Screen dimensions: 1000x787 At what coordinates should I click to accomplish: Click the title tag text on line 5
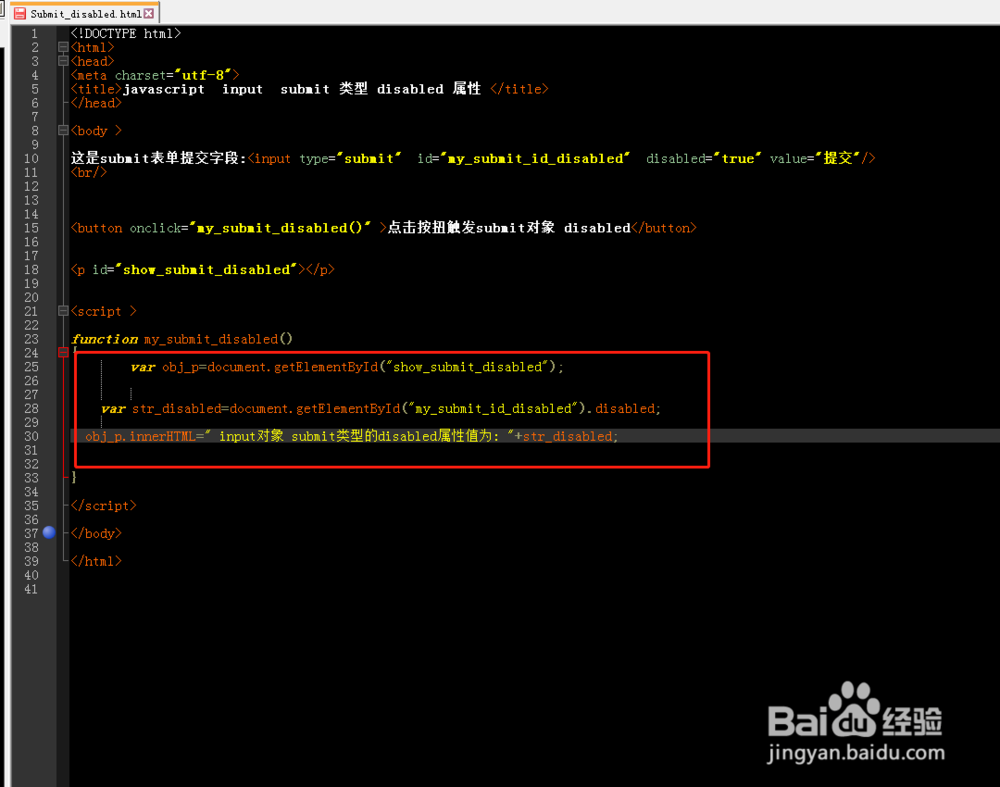[309, 89]
